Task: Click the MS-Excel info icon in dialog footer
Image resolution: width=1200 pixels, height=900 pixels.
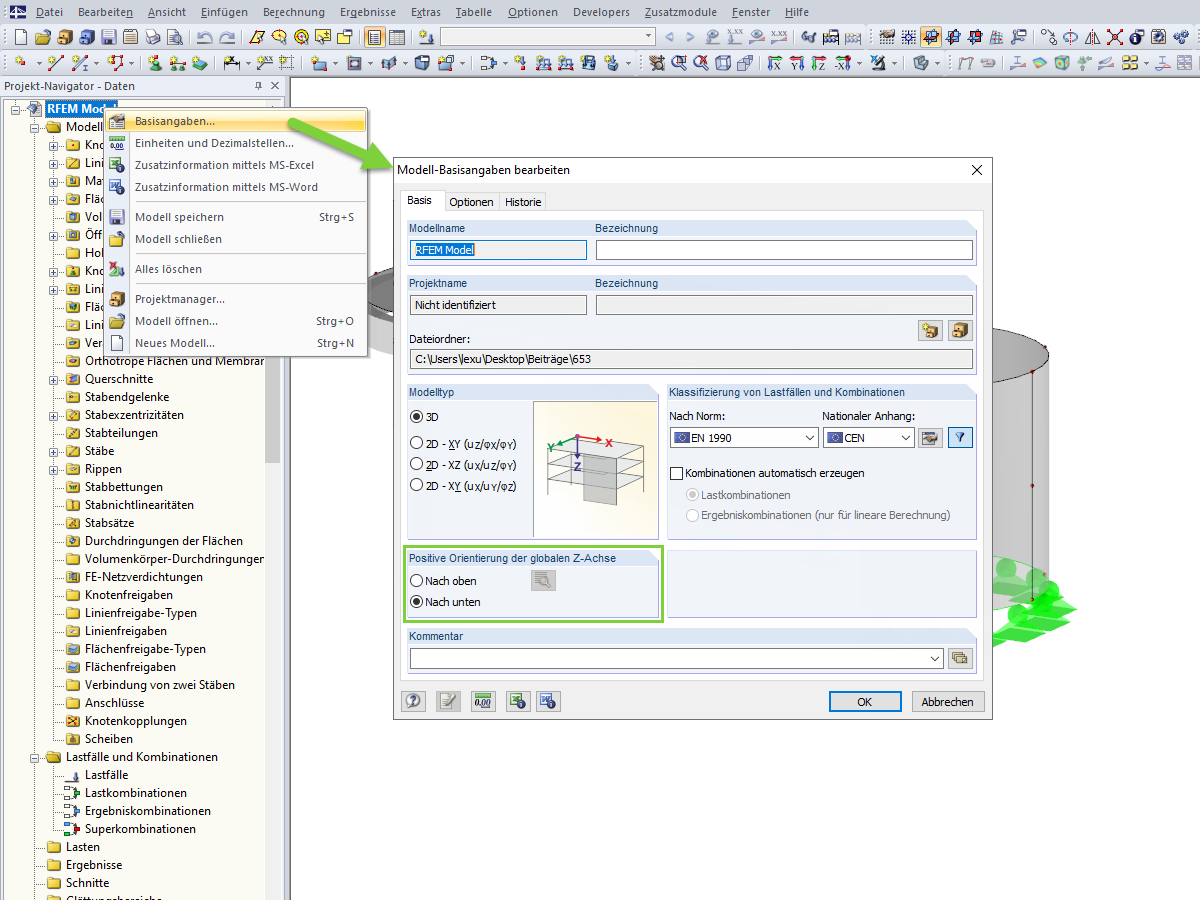Action: point(517,701)
